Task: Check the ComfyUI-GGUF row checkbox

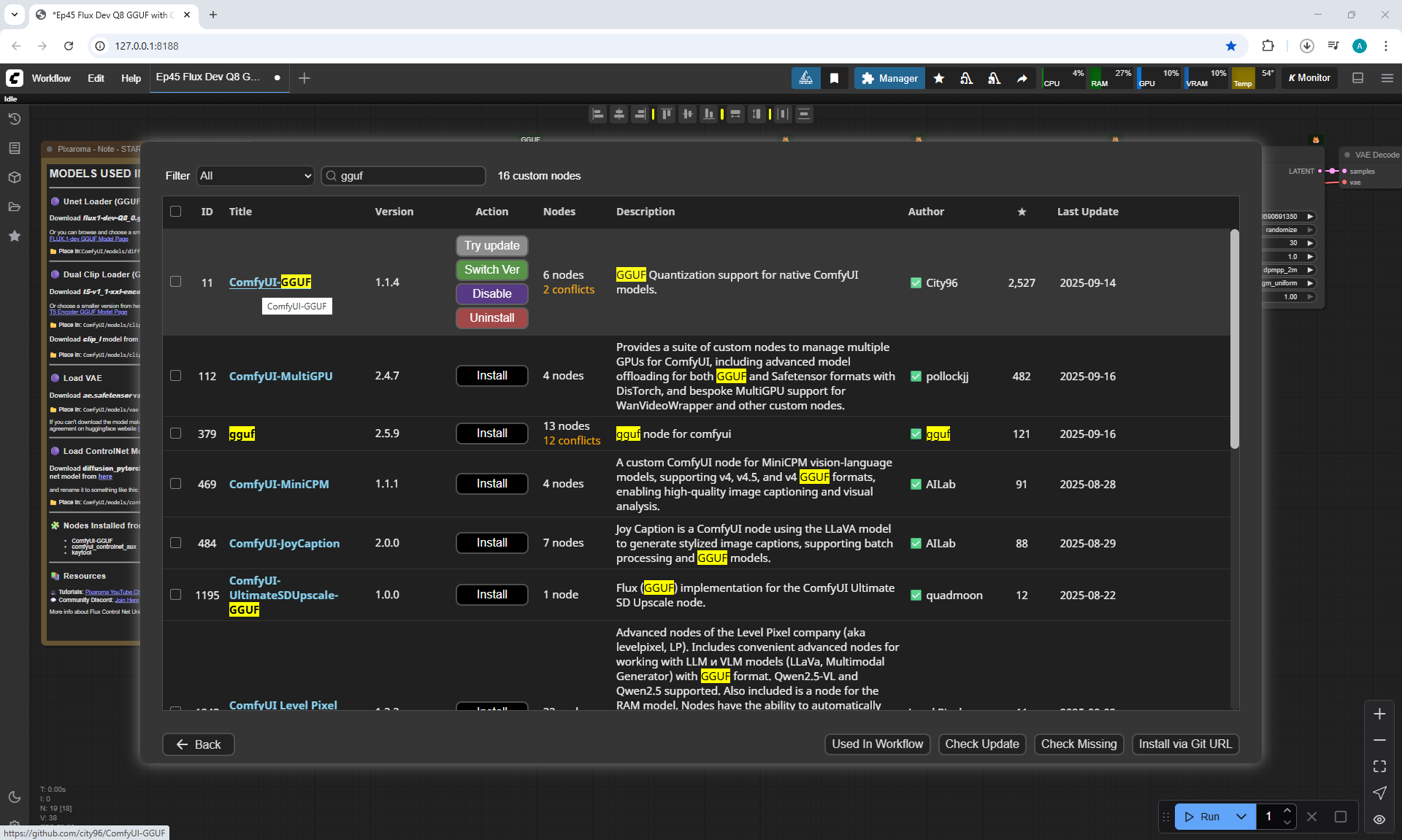Action: pos(175,282)
